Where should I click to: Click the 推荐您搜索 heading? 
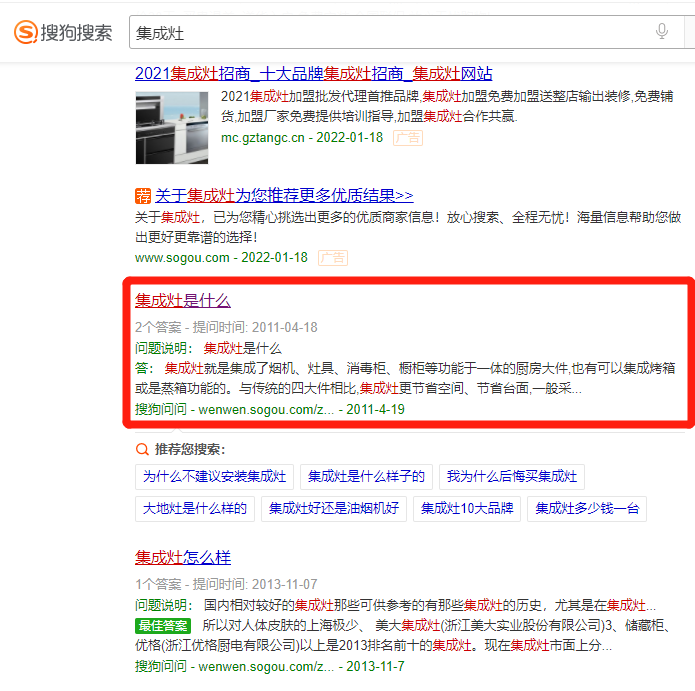tap(190, 449)
